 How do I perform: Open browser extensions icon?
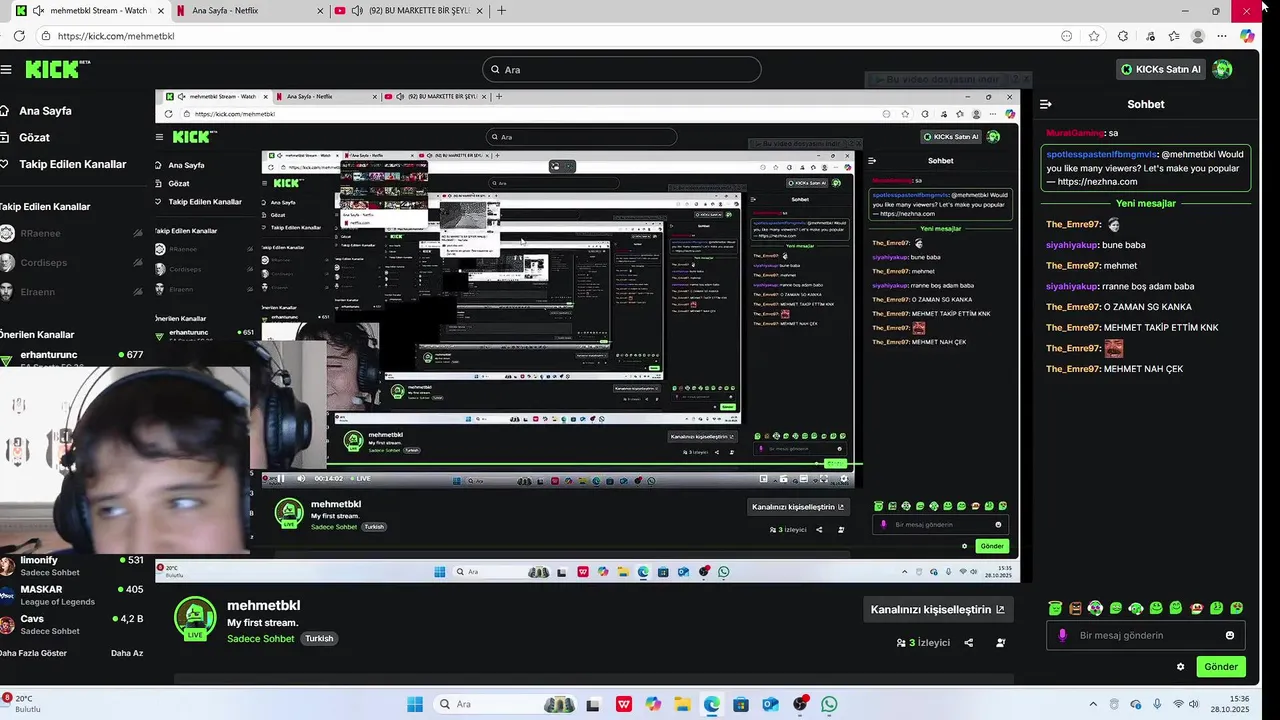(1123, 36)
